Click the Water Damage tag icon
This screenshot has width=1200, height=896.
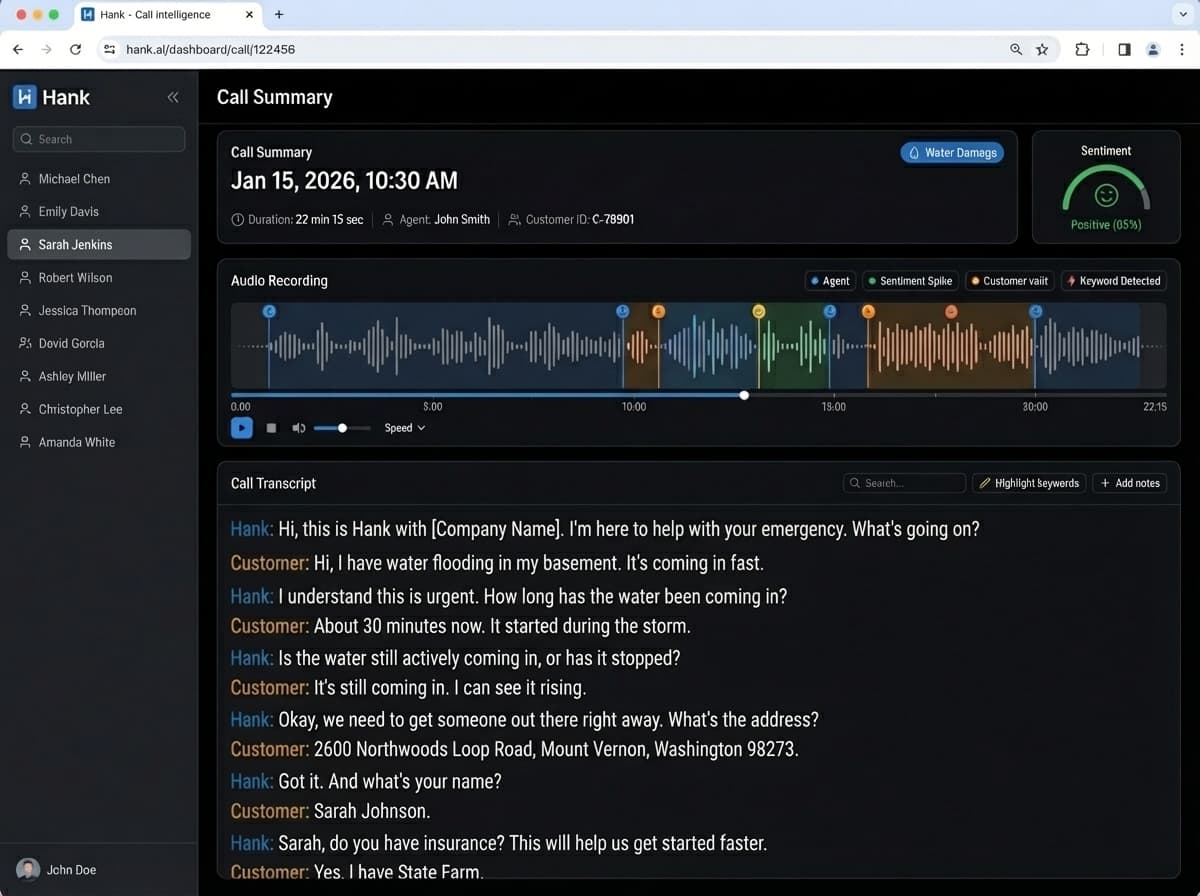914,152
